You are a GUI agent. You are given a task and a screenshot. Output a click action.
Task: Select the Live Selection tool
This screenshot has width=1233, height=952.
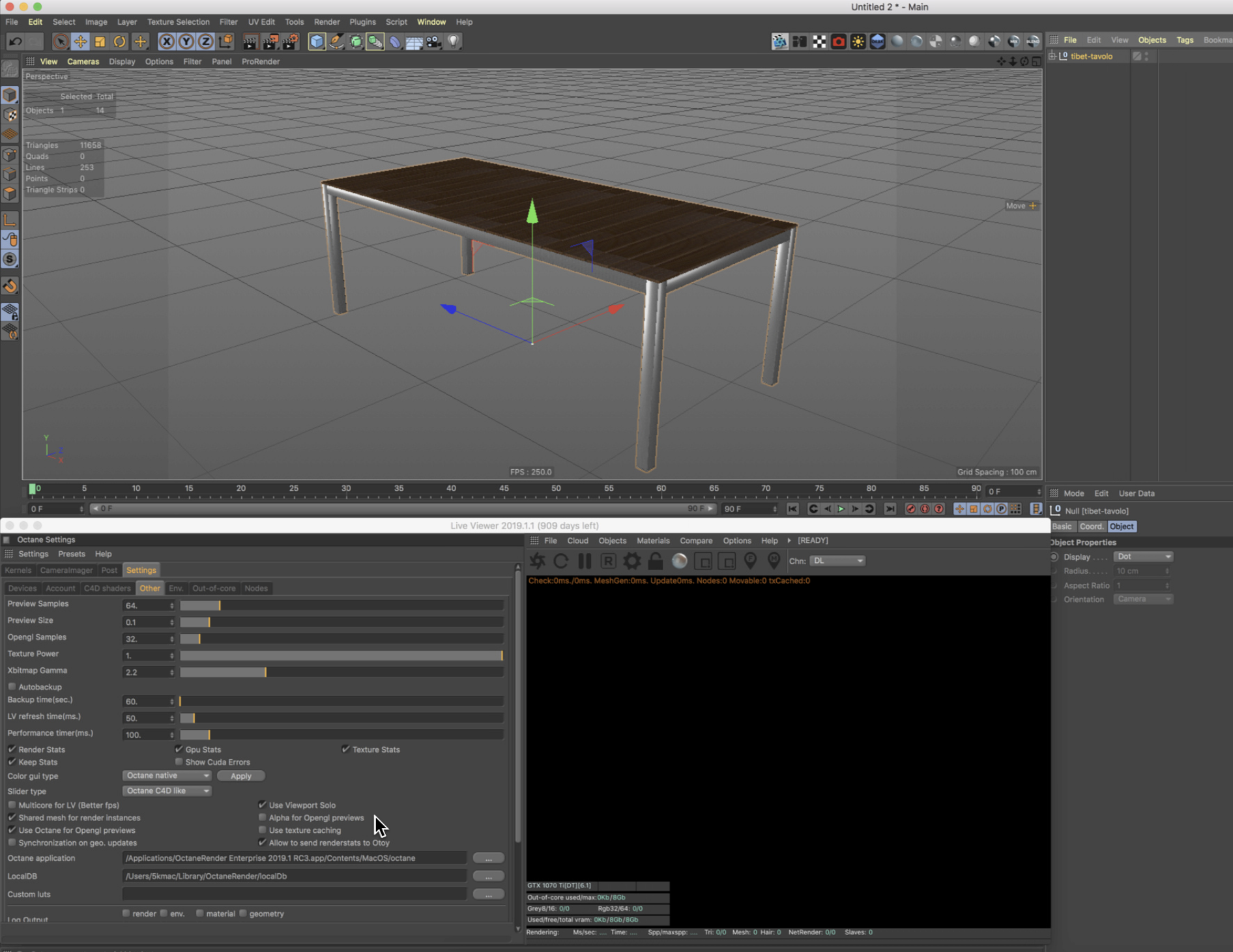click(60, 42)
